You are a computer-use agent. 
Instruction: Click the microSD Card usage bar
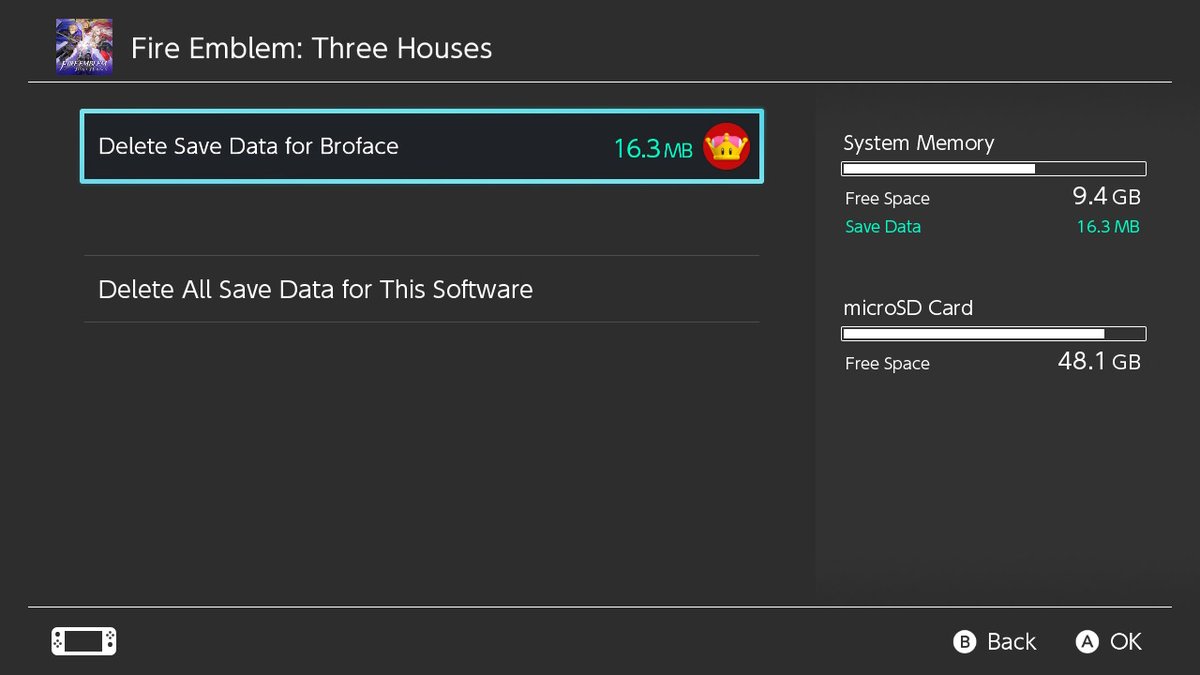coord(994,333)
